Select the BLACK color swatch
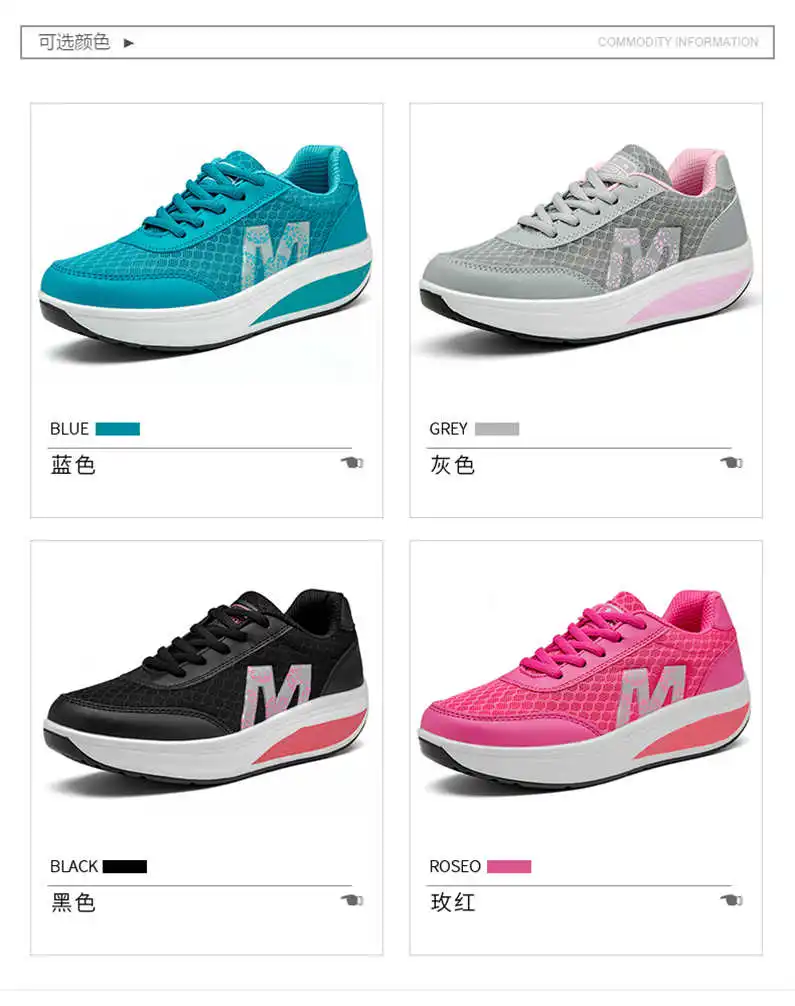Screen dimensions: 795x1006 click(x=124, y=866)
